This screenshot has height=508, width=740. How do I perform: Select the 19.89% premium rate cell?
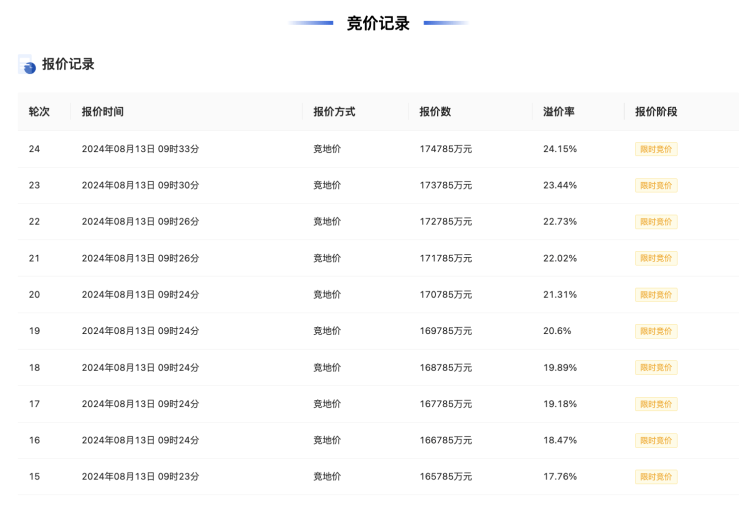click(x=560, y=368)
